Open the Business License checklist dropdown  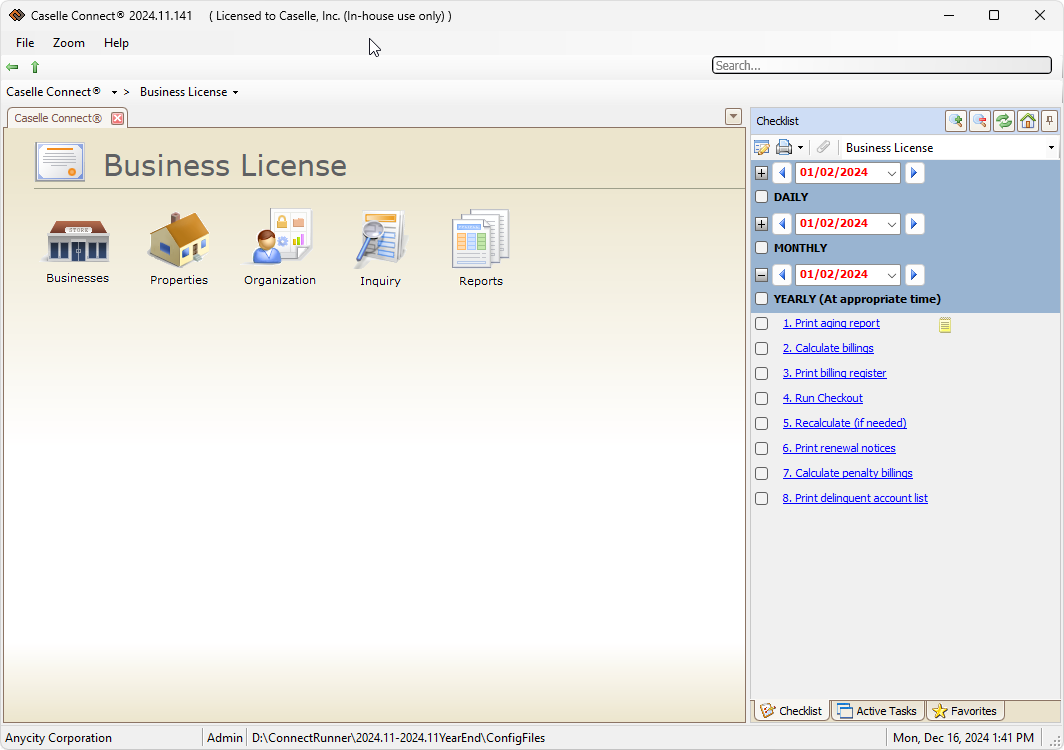pos(1050,147)
